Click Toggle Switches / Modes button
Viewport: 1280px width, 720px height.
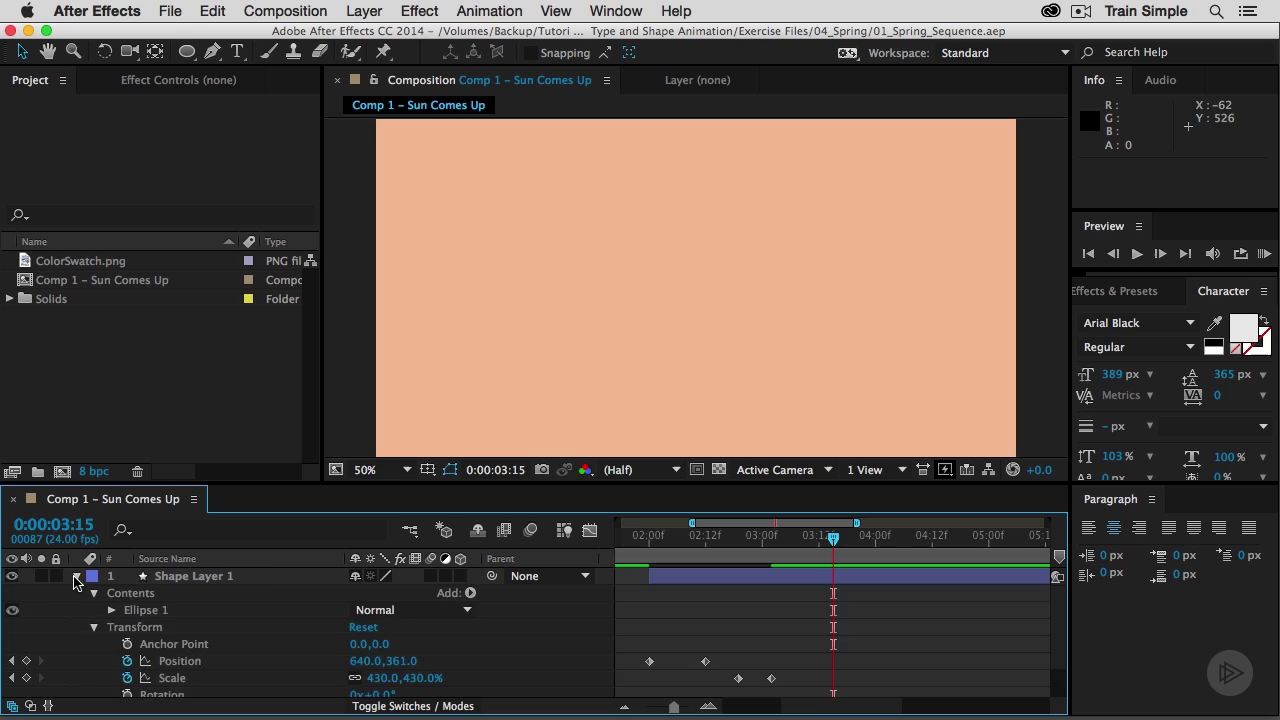pos(413,706)
